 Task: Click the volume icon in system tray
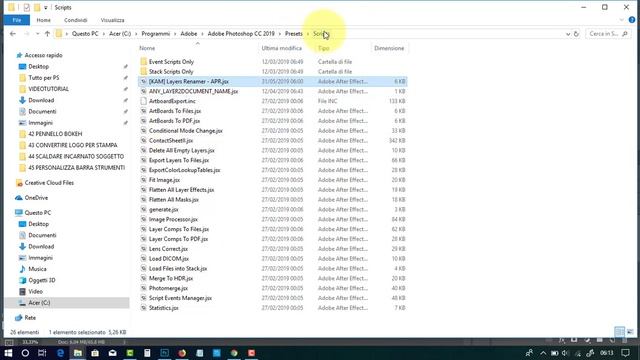point(565,353)
